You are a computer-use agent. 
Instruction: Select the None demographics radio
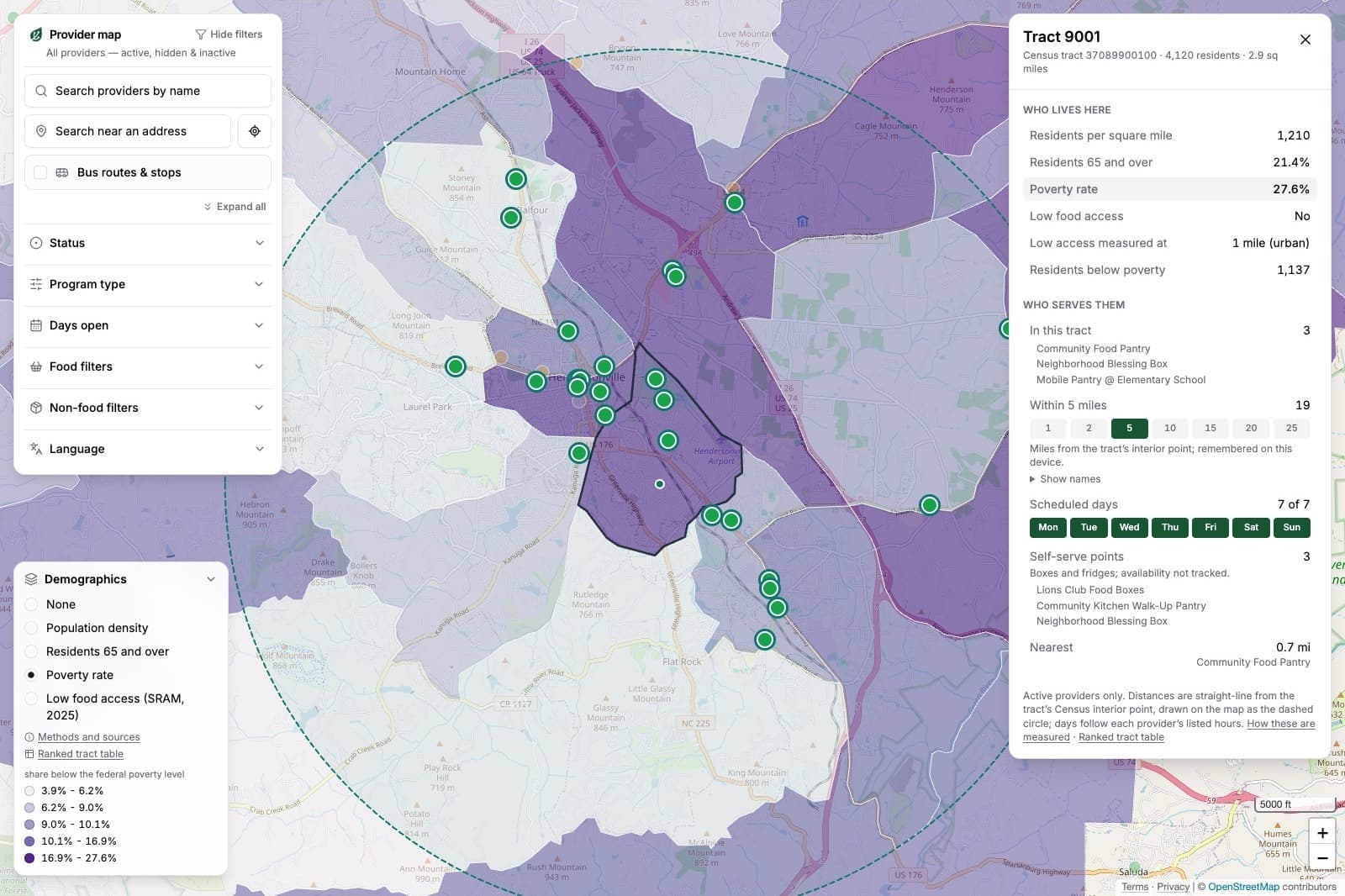tap(31, 604)
